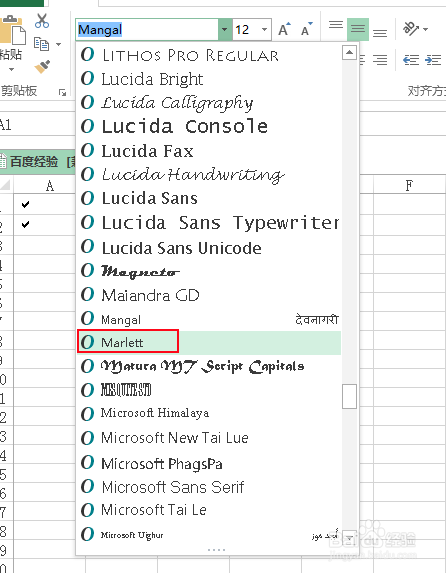Click the font name box showing Mangal
Viewport: 446px width, 573px height.
[x=148, y=30]
